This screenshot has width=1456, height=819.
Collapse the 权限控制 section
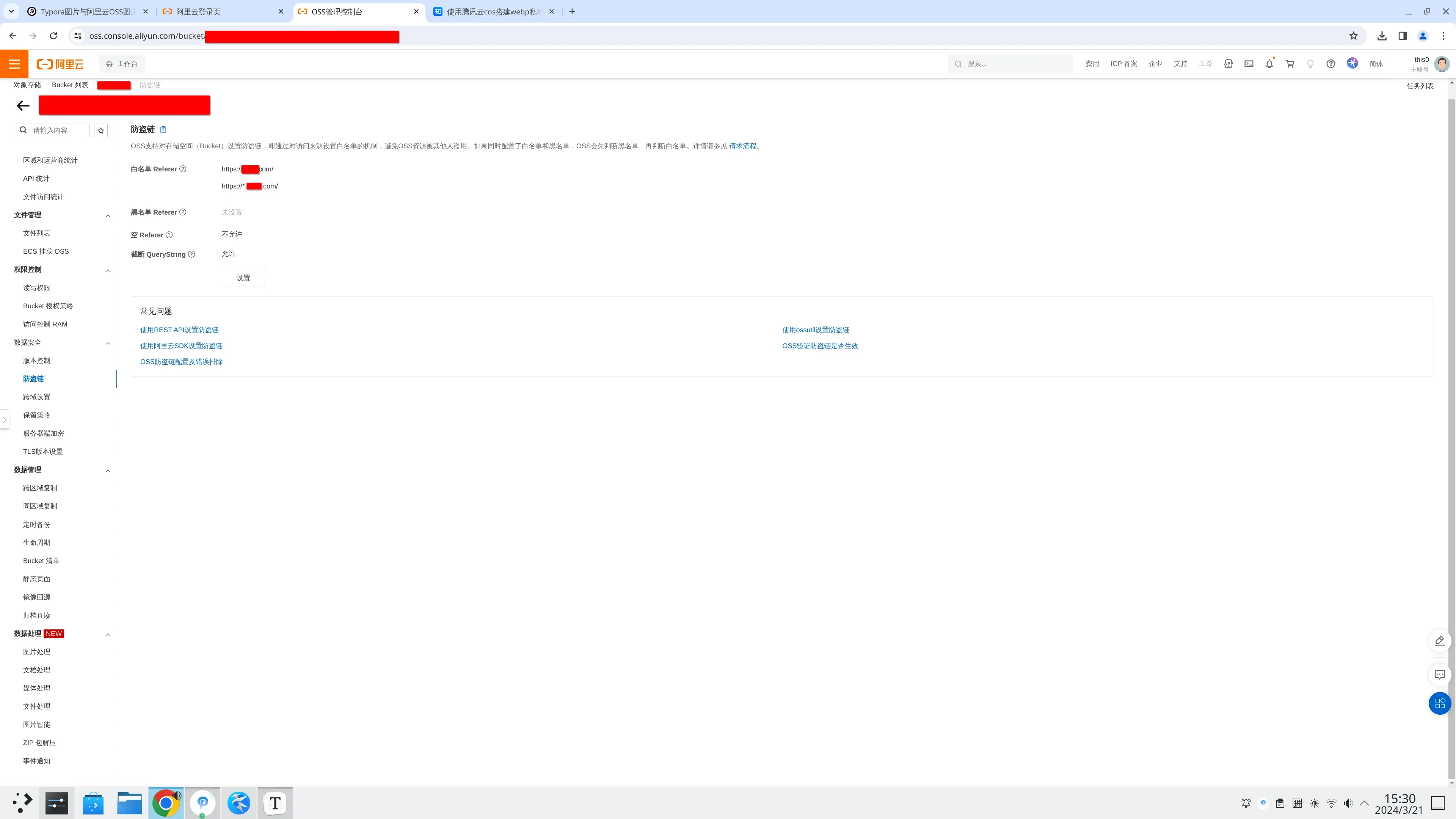108,270
